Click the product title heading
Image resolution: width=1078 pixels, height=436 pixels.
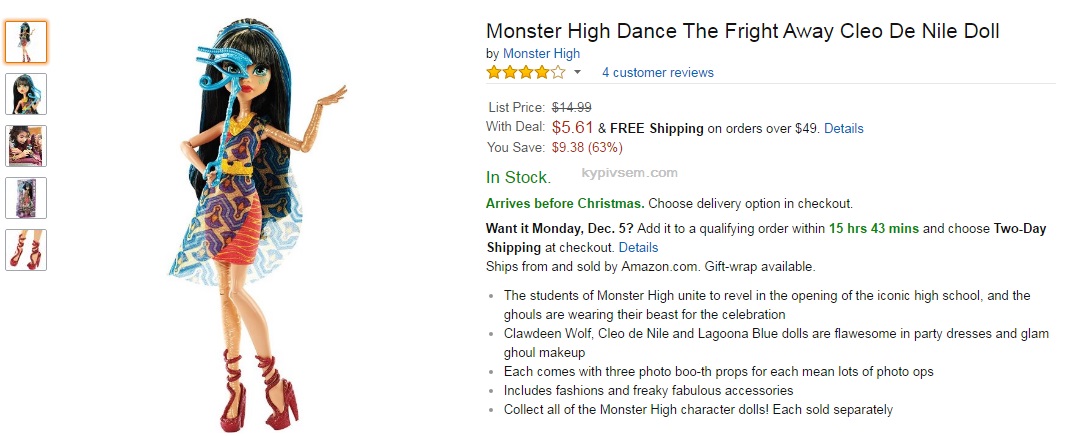click(x=742, y=32)
